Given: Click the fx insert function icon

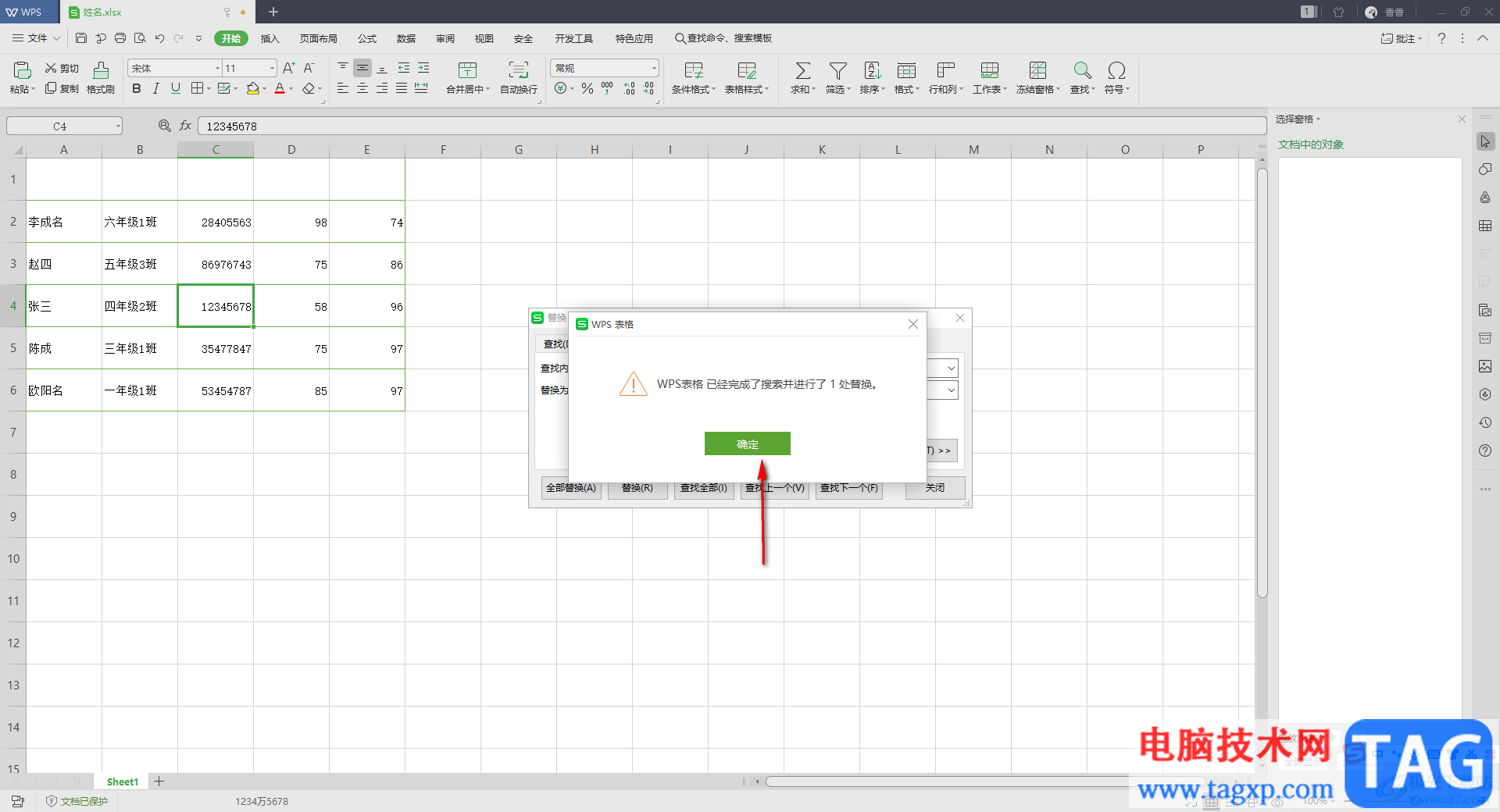Looking at the screenshot, I should click(x=185, y=126).
